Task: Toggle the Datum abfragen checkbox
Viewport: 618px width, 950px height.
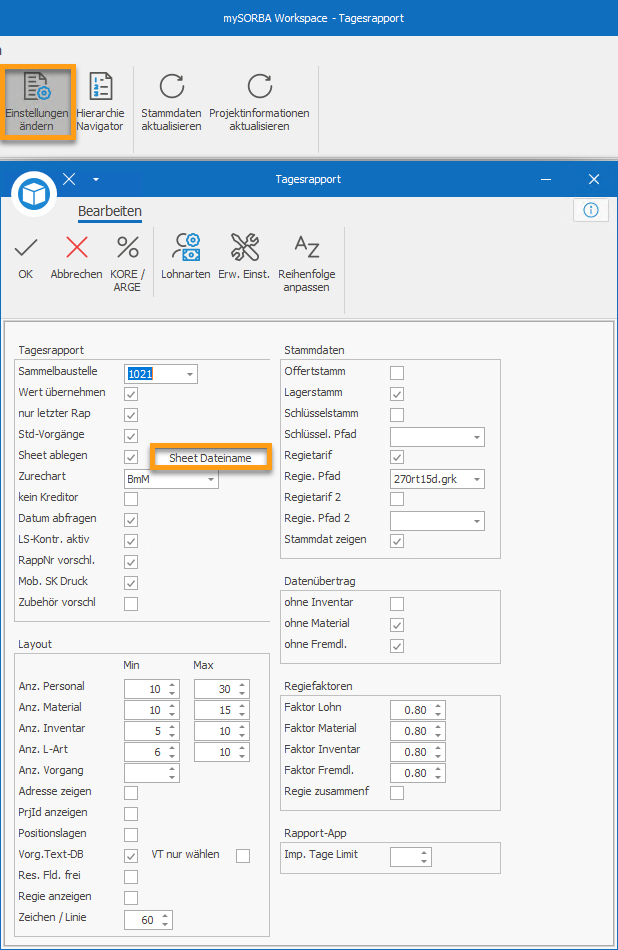Action: [131, 520]
